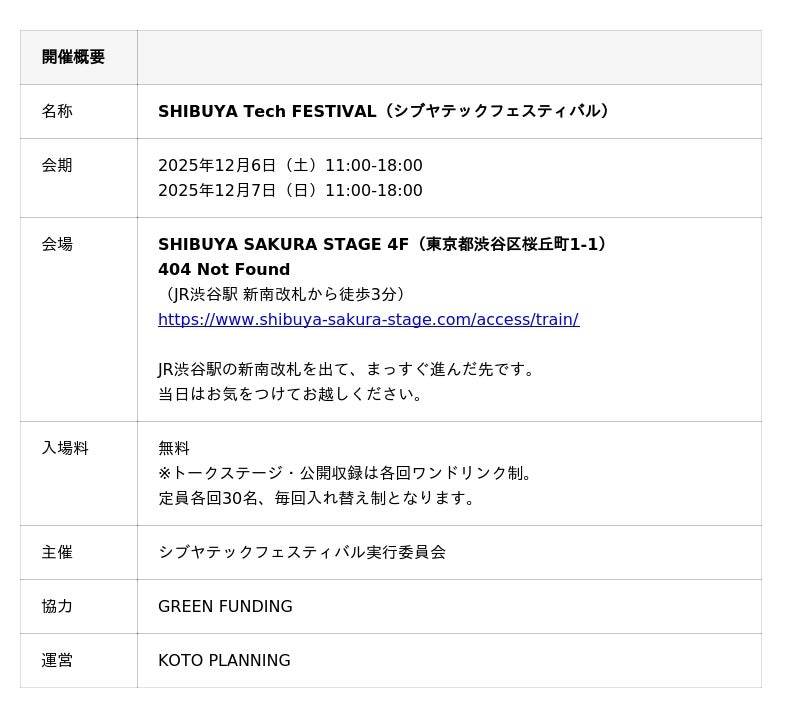Click the 会場 row label
The width and height of the screenshot is (800, 718).
[x=57, y=244]
